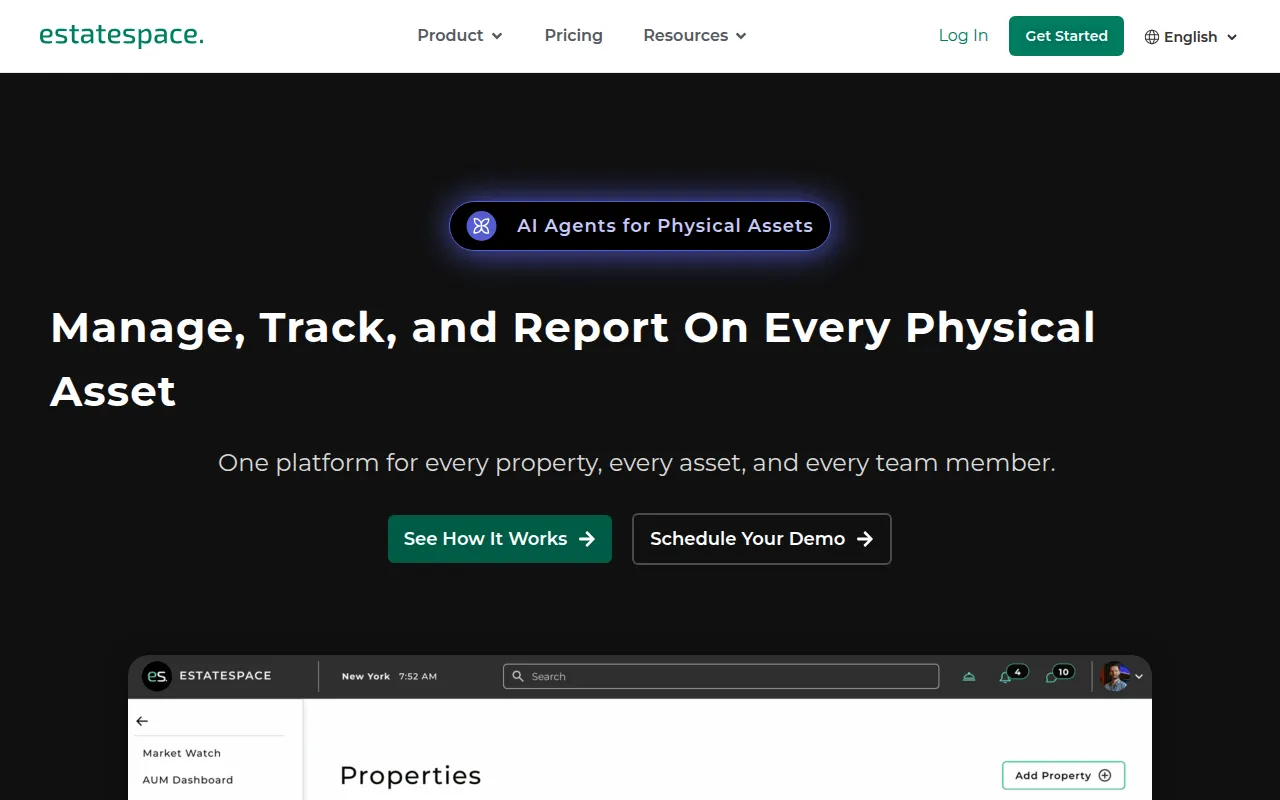Click the Add Property button
1280x800 pixels.
pos(1063,776)
